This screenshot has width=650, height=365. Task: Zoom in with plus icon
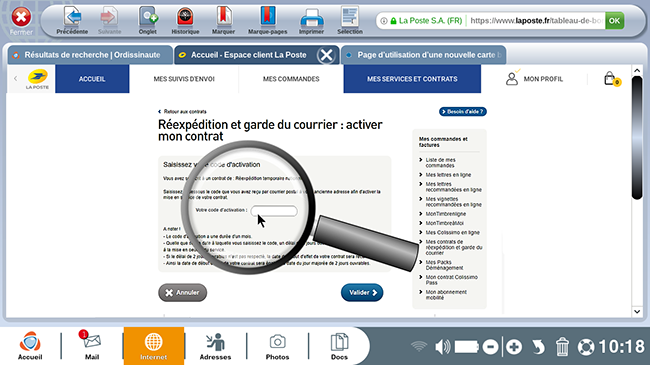[x=514, y=347]
